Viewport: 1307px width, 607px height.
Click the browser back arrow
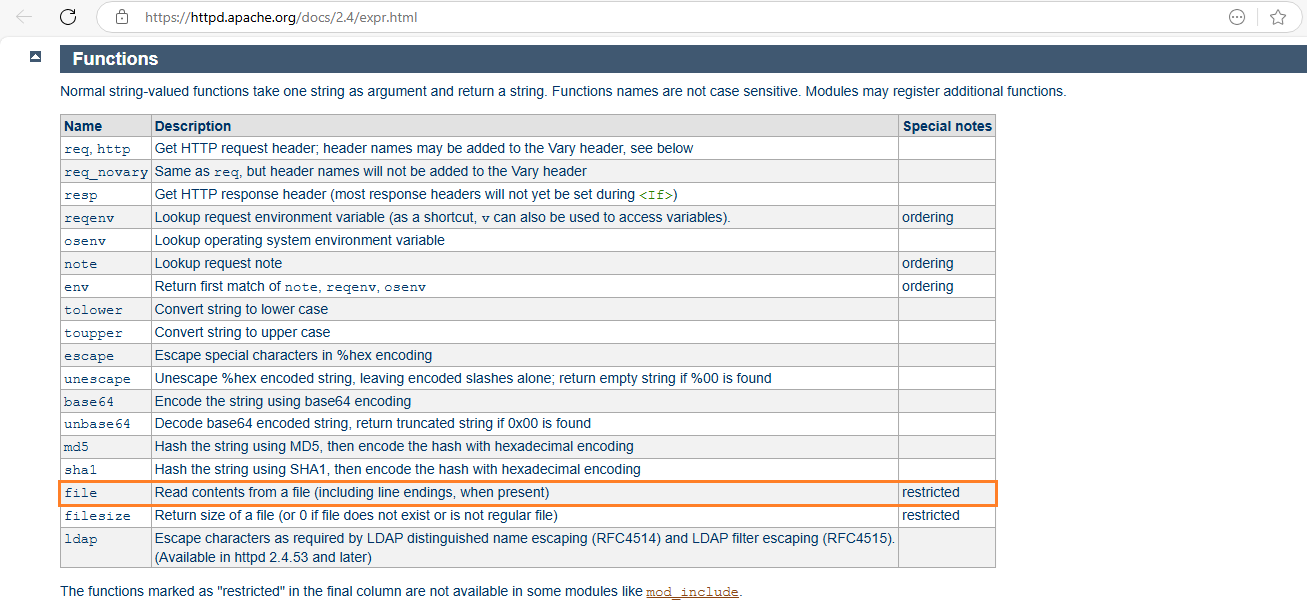click(x=25, y=17)
